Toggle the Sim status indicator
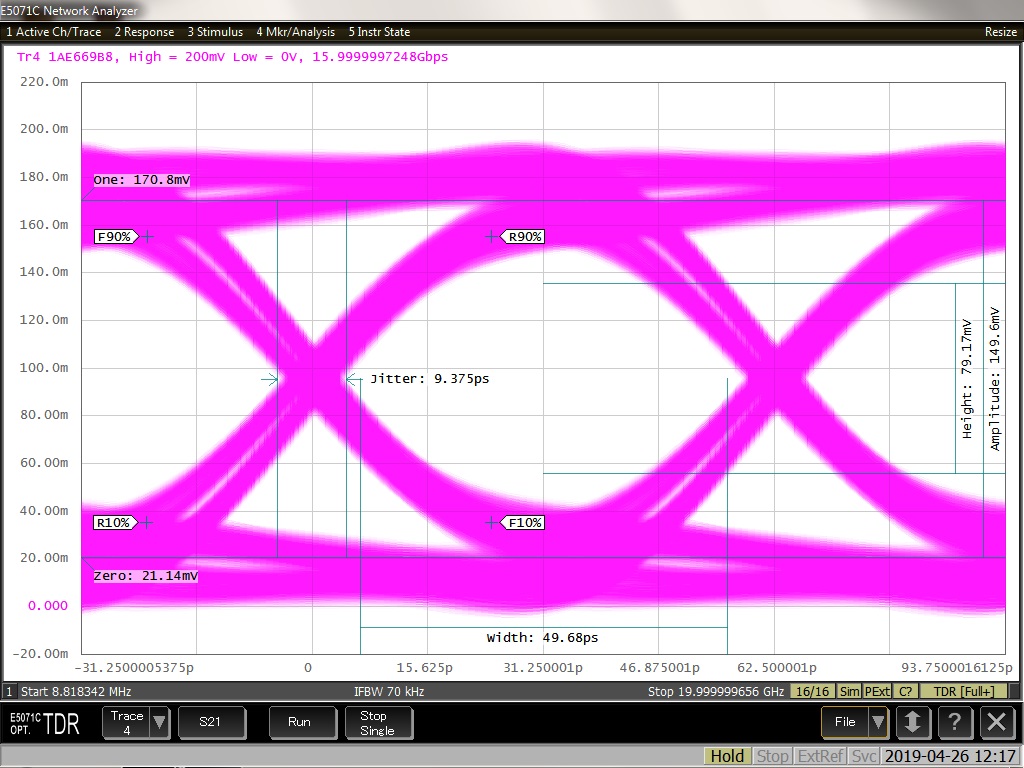 click(849, 691)
